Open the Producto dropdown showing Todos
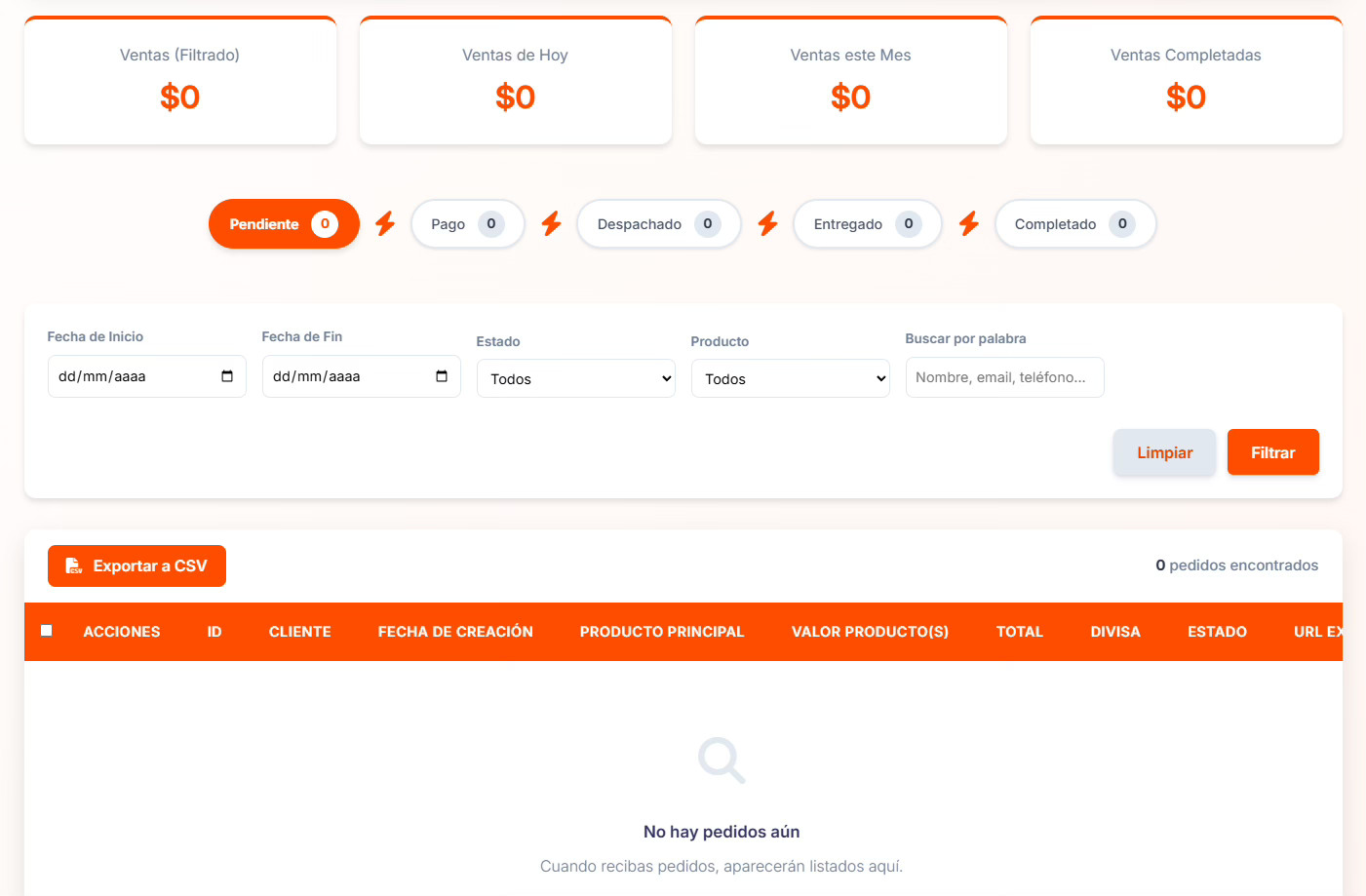This screenshot has height=896, width=1366. 790,378
